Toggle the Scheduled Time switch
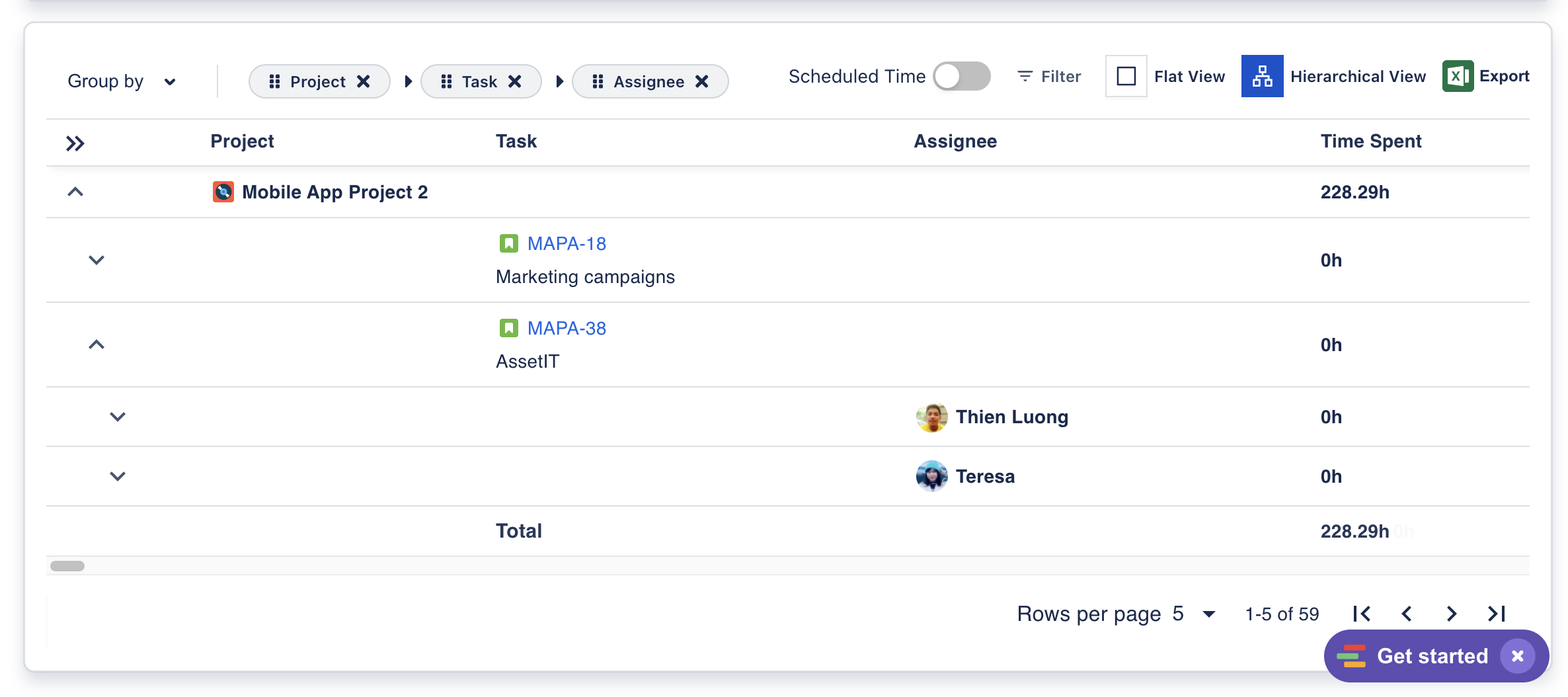Screen dimensions: 1568x697 pyautogui.click(x=962, y=77)
